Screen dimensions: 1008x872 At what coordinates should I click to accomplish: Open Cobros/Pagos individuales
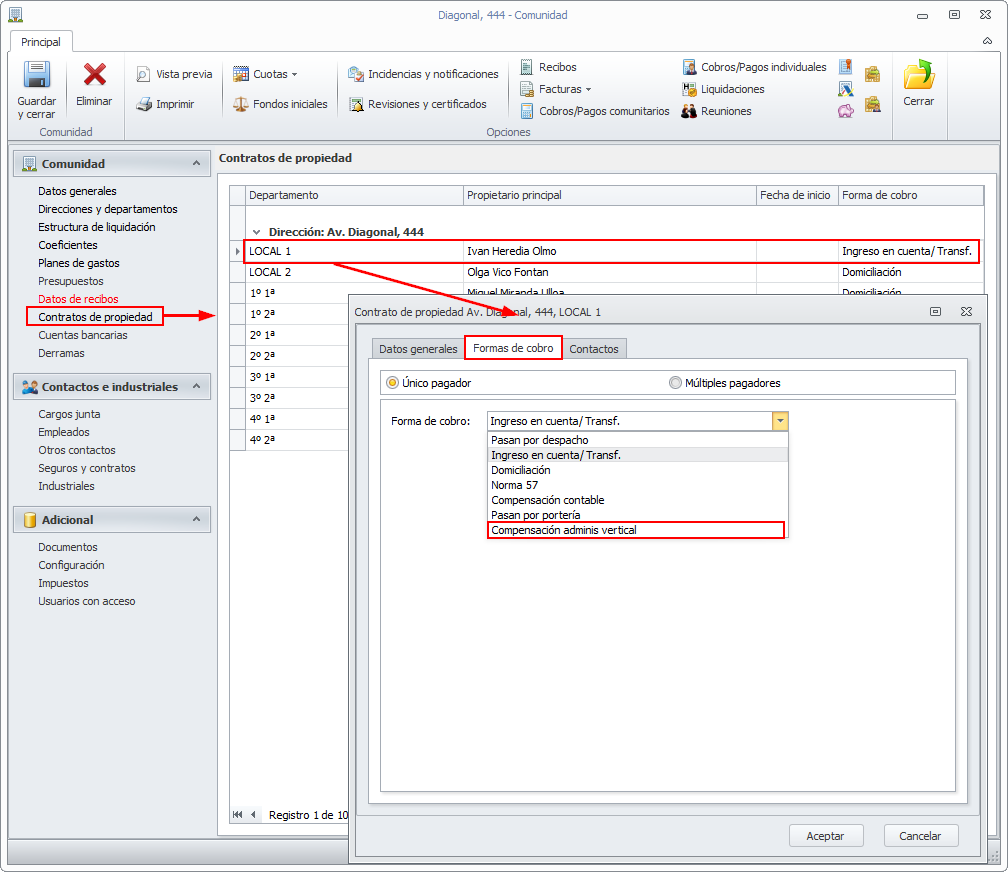tap(754, 67)
